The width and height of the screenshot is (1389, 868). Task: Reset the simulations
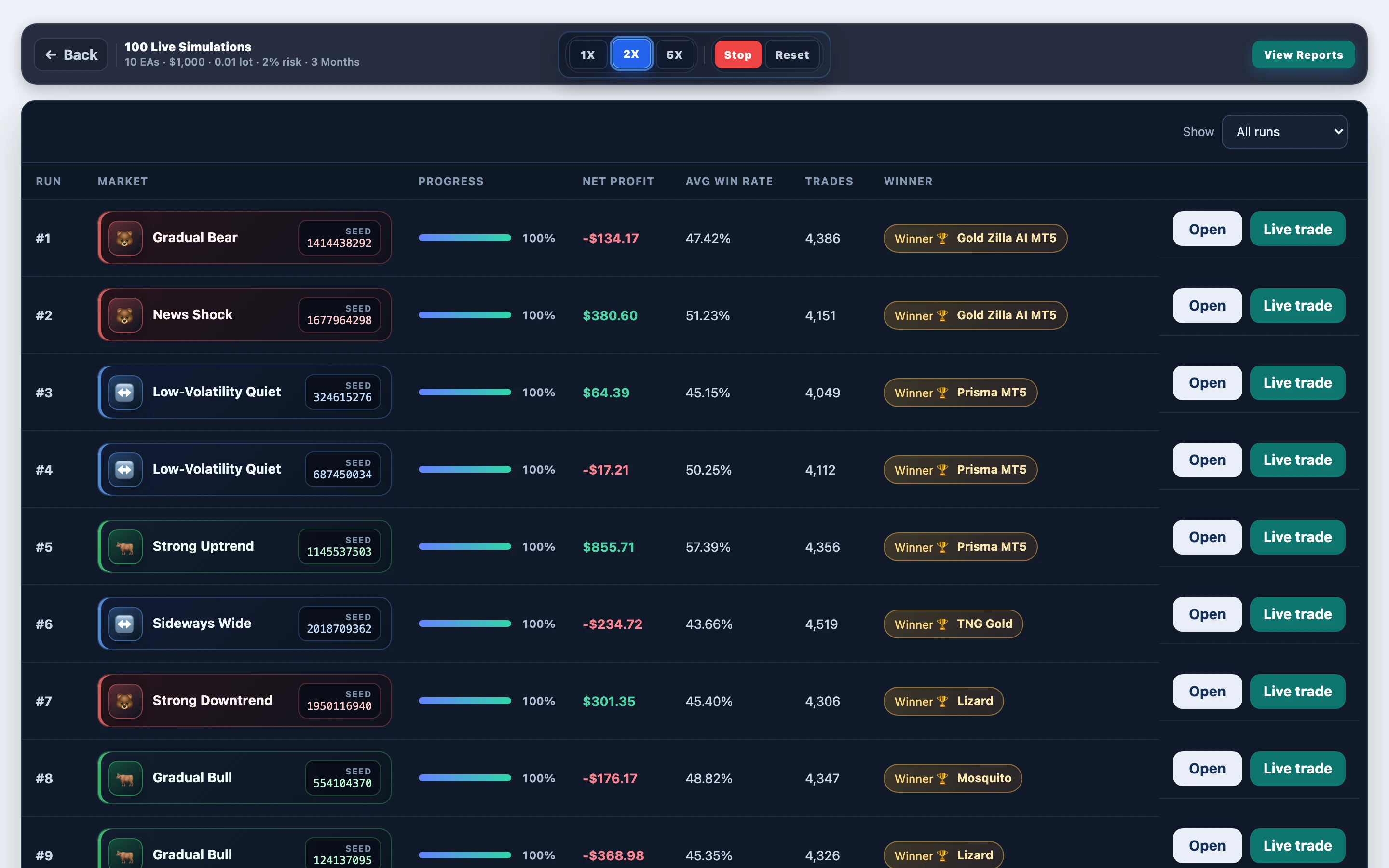(792, 54)
